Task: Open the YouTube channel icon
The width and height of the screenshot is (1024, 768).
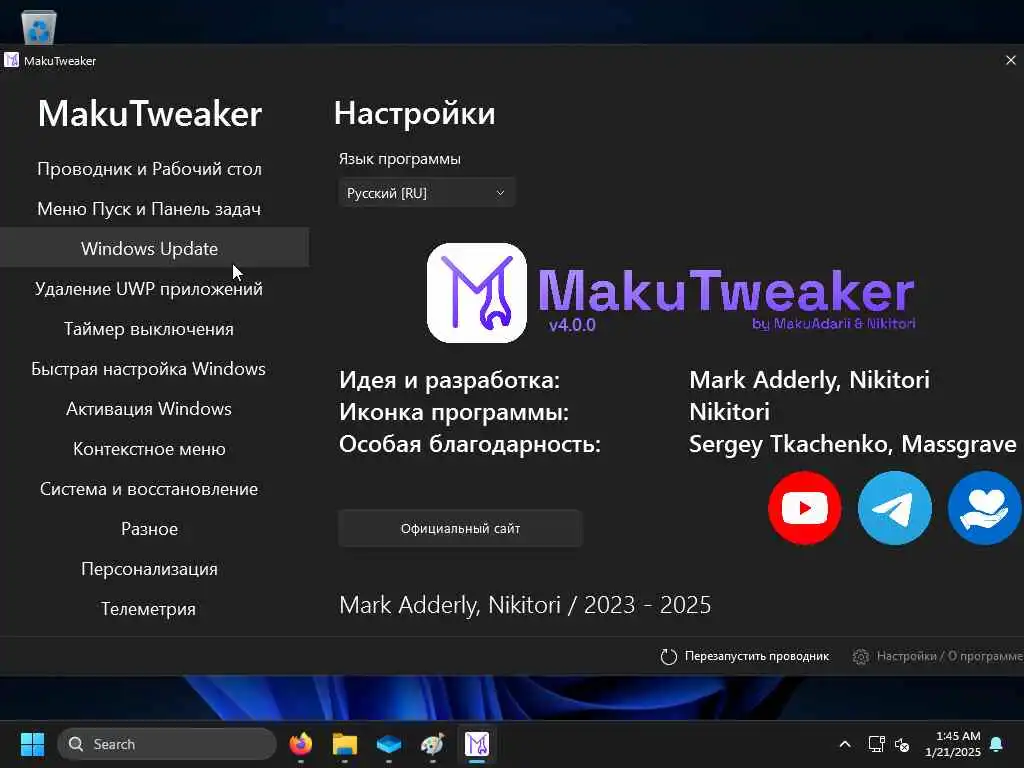Action: 805,508
